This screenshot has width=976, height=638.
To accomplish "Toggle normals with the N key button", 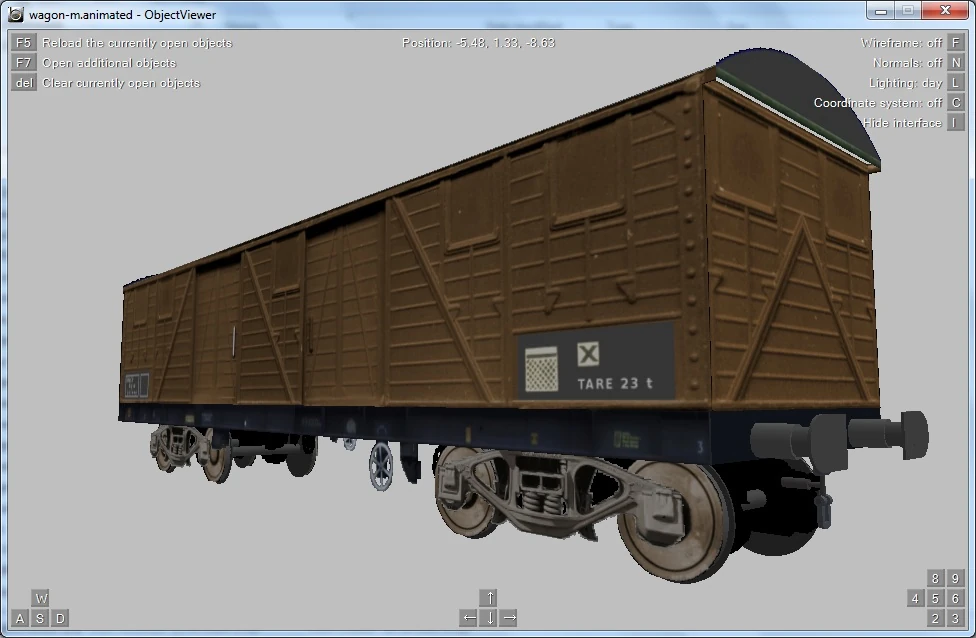I will tap(955, 62).
